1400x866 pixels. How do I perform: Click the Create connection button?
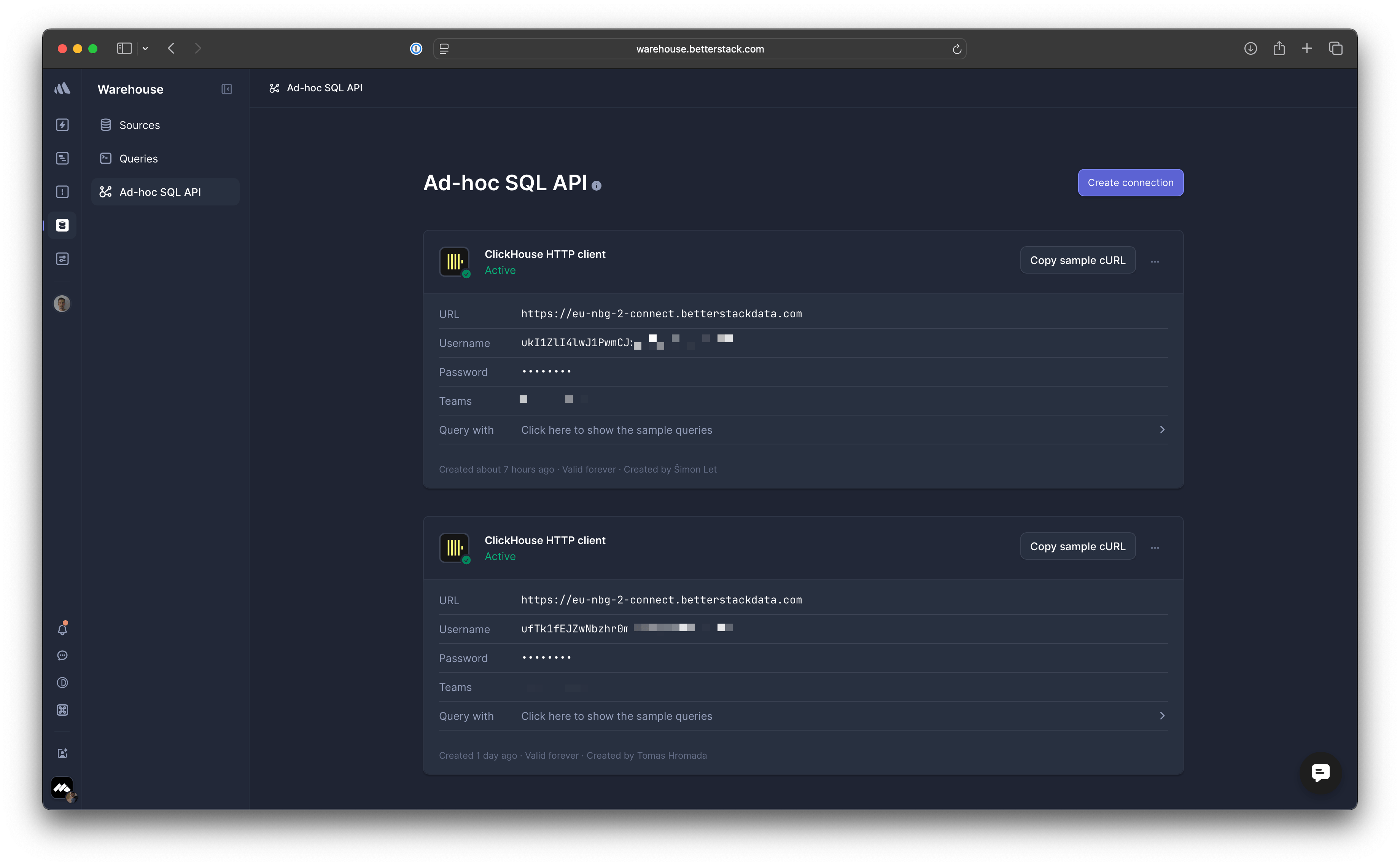1130,183
